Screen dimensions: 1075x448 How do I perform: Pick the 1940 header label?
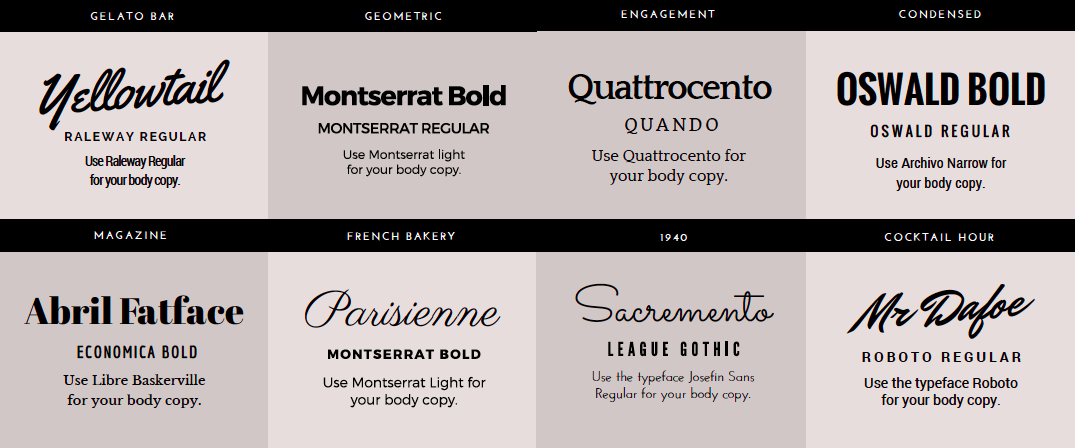pos(674,237)
